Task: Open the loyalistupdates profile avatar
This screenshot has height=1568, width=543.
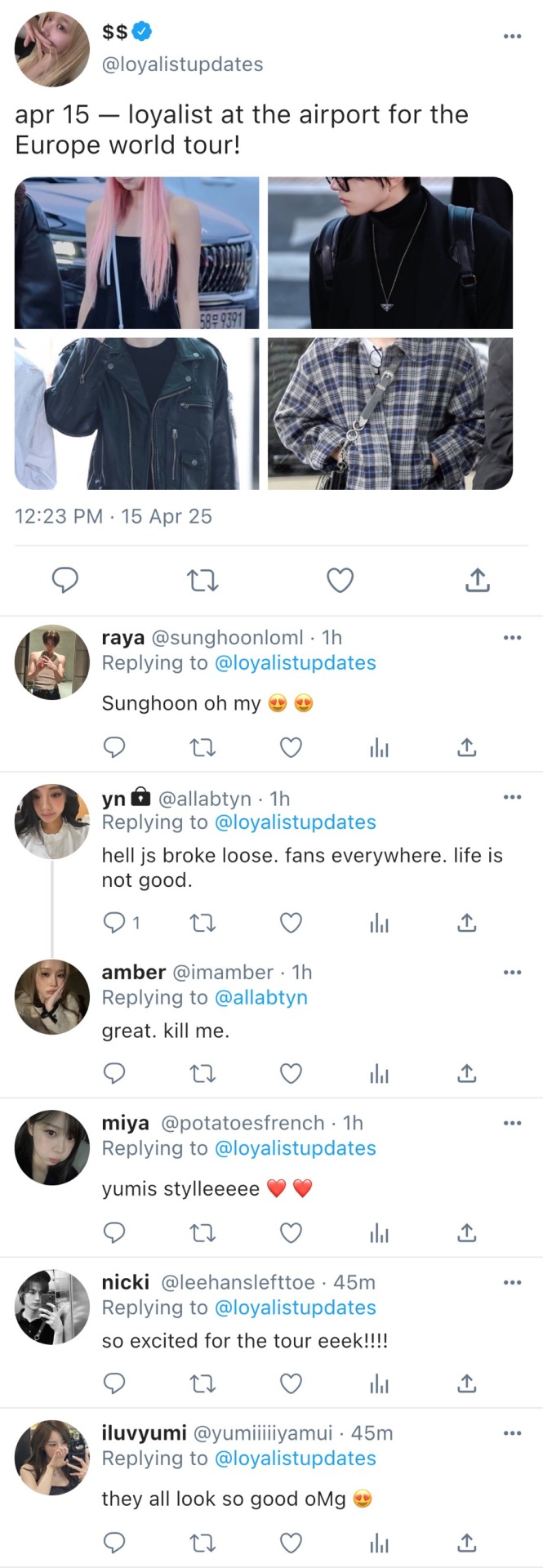Action: [52, 49]
